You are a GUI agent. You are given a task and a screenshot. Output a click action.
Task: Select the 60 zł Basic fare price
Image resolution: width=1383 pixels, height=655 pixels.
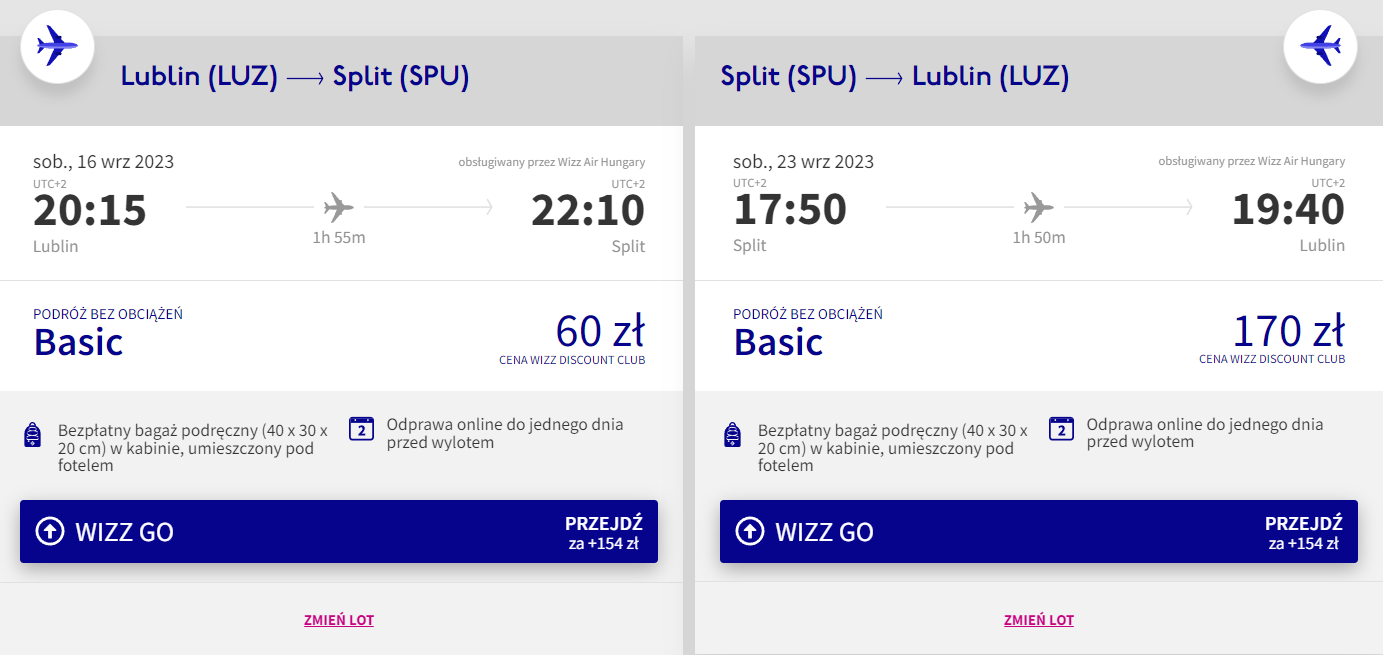tap(600, 331)
